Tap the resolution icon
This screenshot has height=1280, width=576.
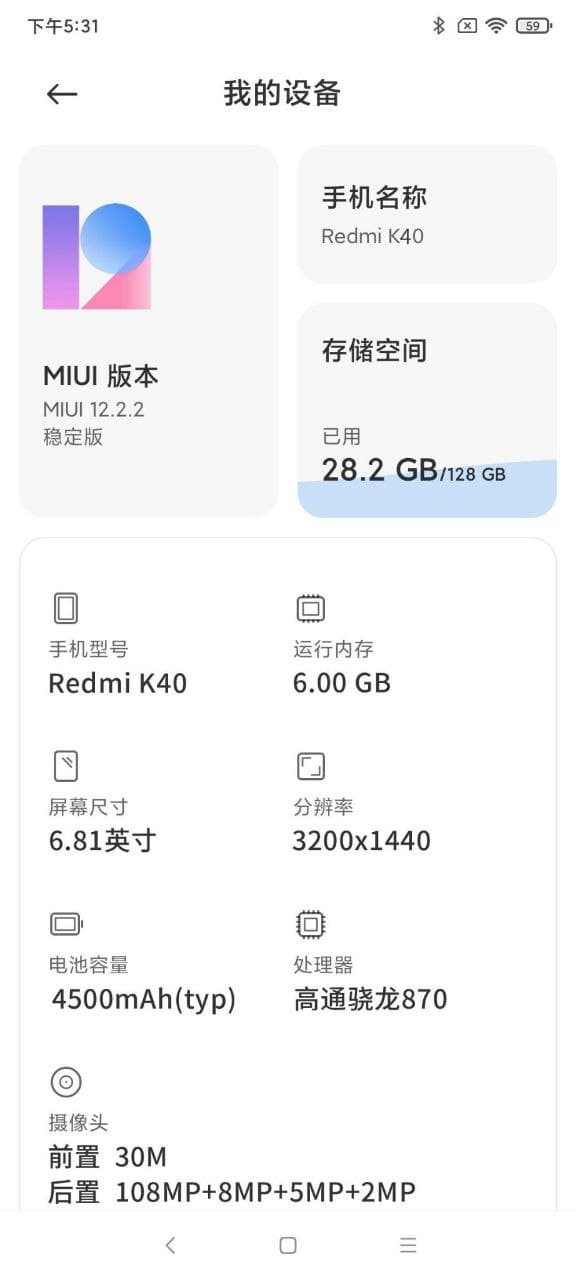tap(311, 767)
